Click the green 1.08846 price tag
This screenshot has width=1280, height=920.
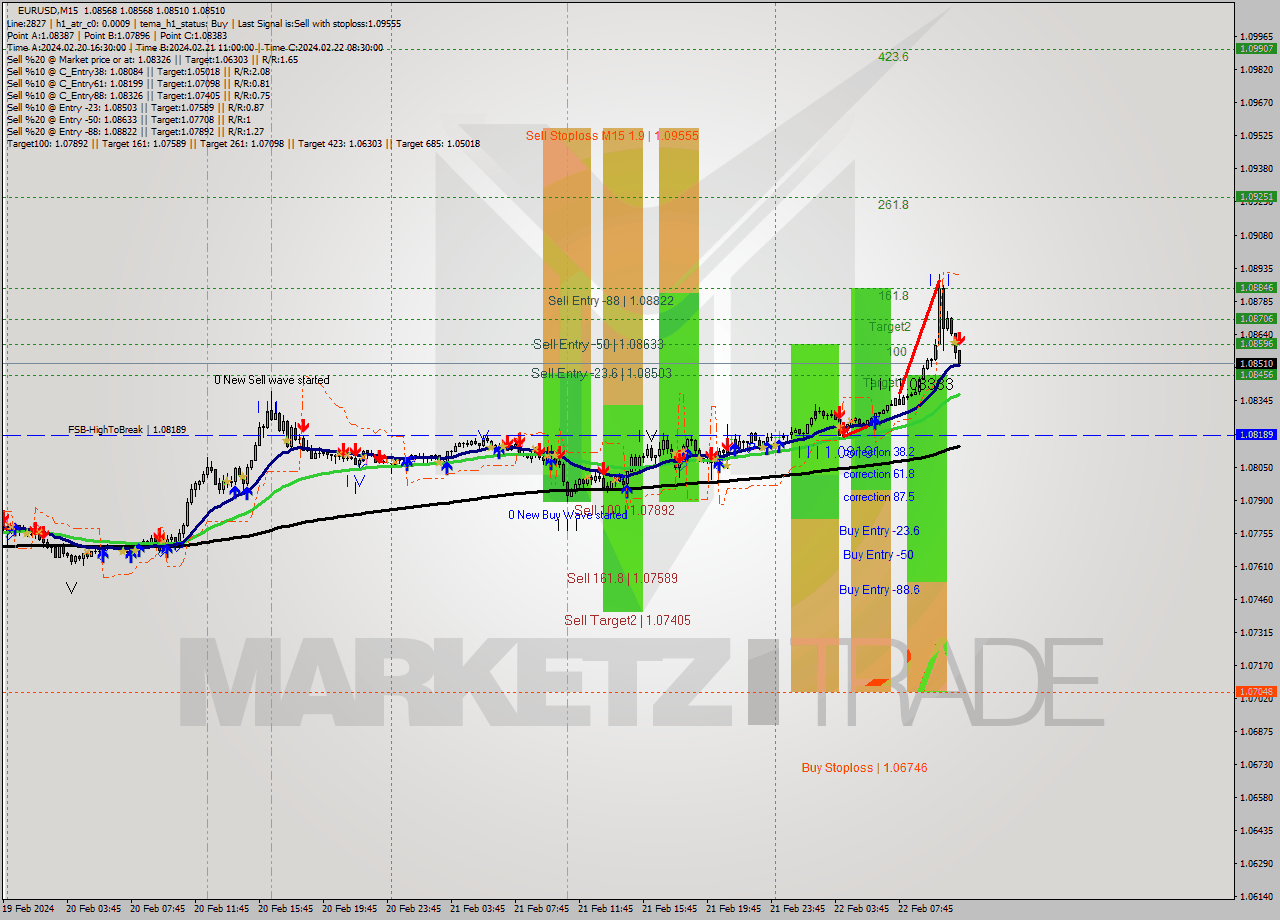pyautogui.click(x=1256, y=287)
